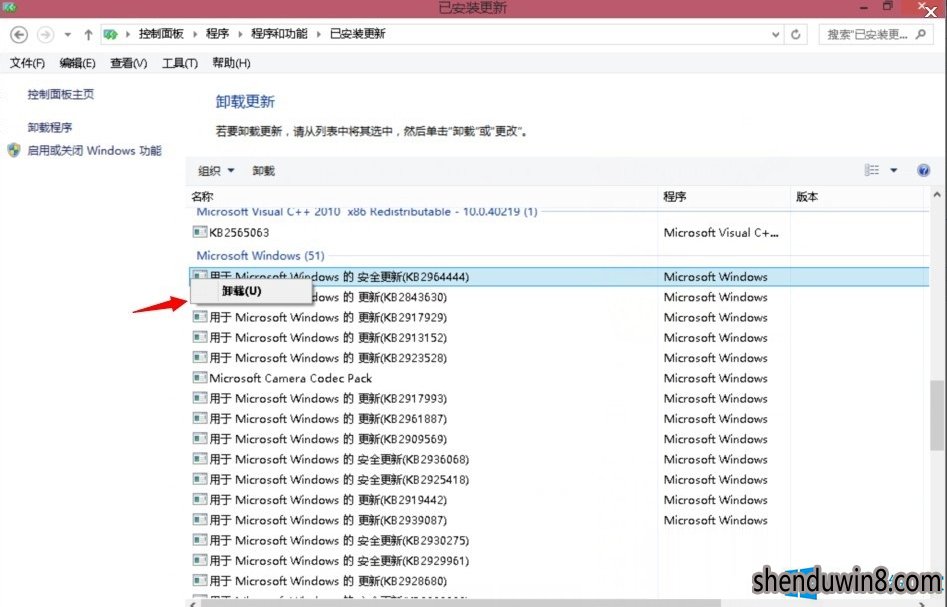Select security update KB2936068 row

click(x=559, y=459)
